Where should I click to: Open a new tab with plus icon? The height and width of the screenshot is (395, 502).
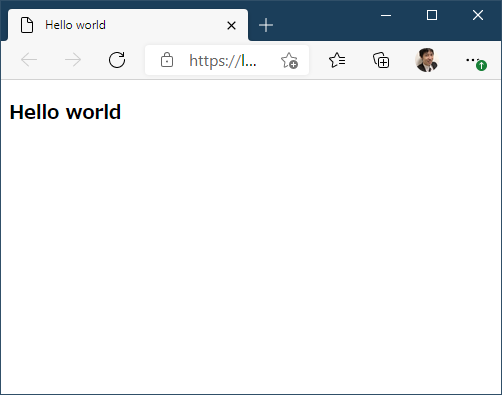coord(266,25)
